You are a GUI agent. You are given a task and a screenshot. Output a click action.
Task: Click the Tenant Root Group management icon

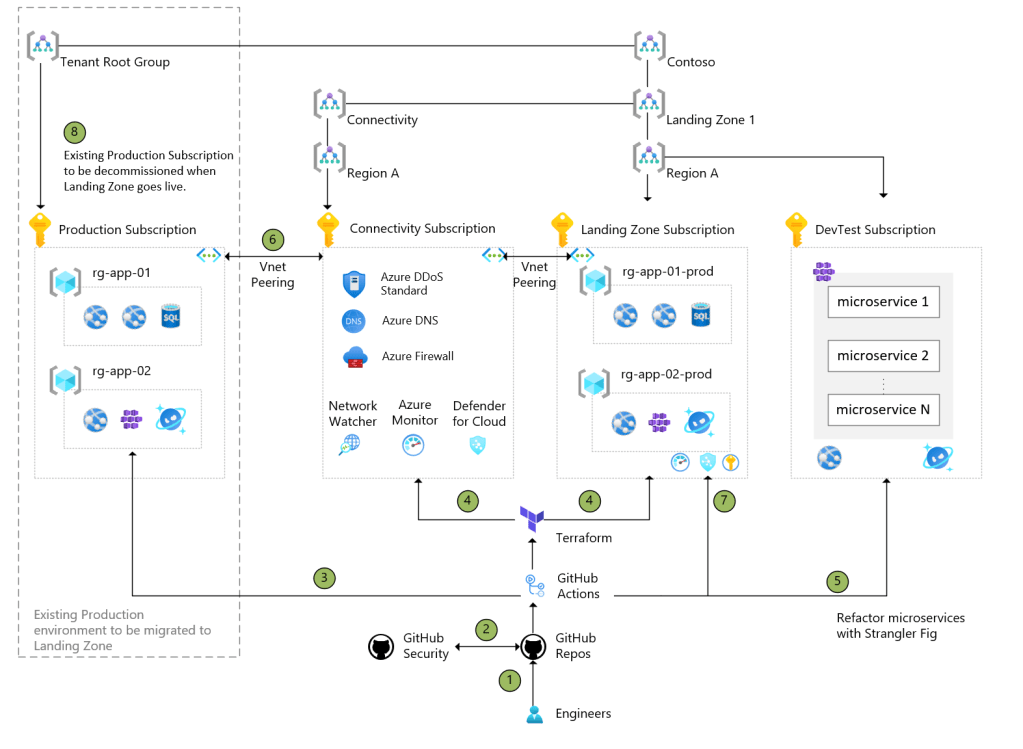pos(43,45)
